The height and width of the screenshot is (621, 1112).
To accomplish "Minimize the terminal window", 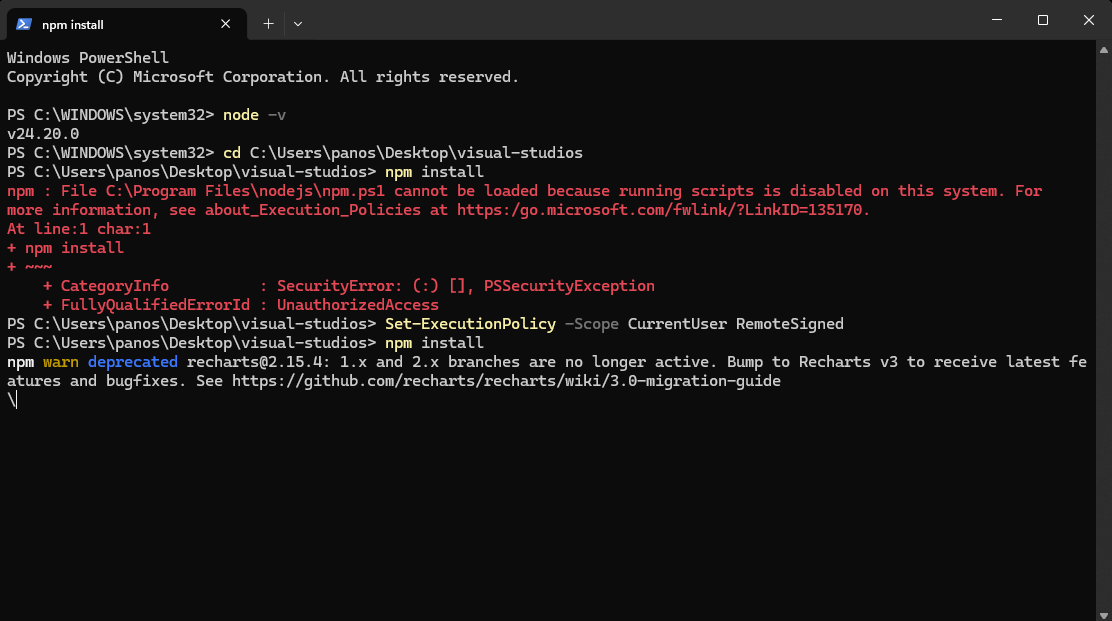I will (x=996, y=20).
